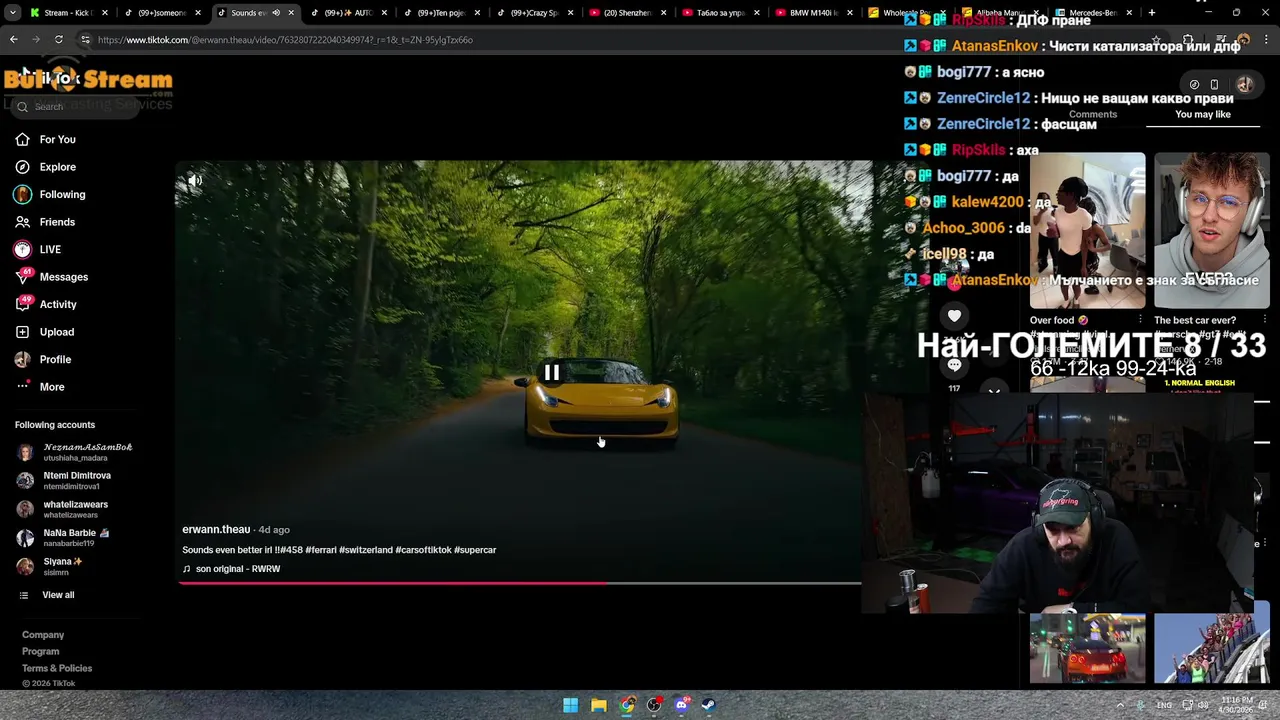This screenshot has height=720, width=1280.
Task: Open the orange sports car thumbnail
Action: pyautogui.click(x=1087, y=648)
